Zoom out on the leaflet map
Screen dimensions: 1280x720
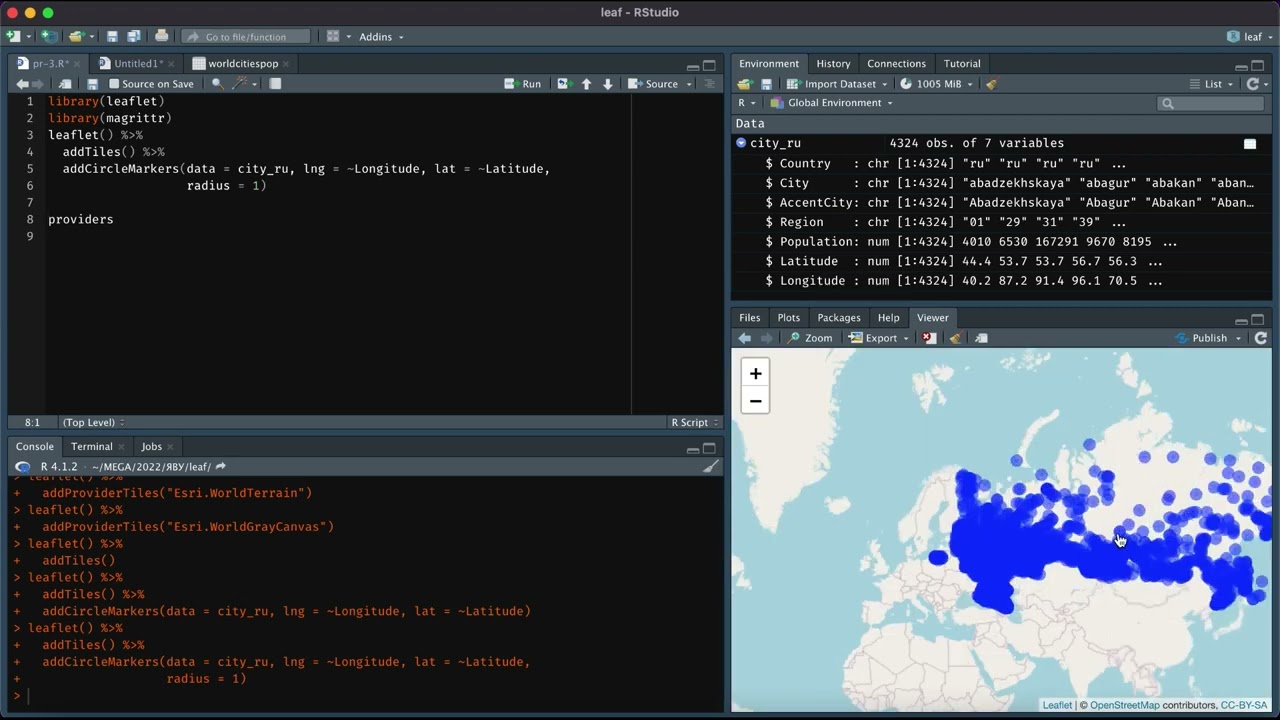coord(755,401)
